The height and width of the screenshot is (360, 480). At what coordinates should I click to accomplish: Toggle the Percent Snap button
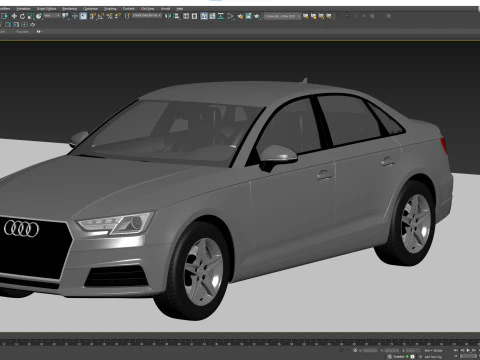coord(110,16)
